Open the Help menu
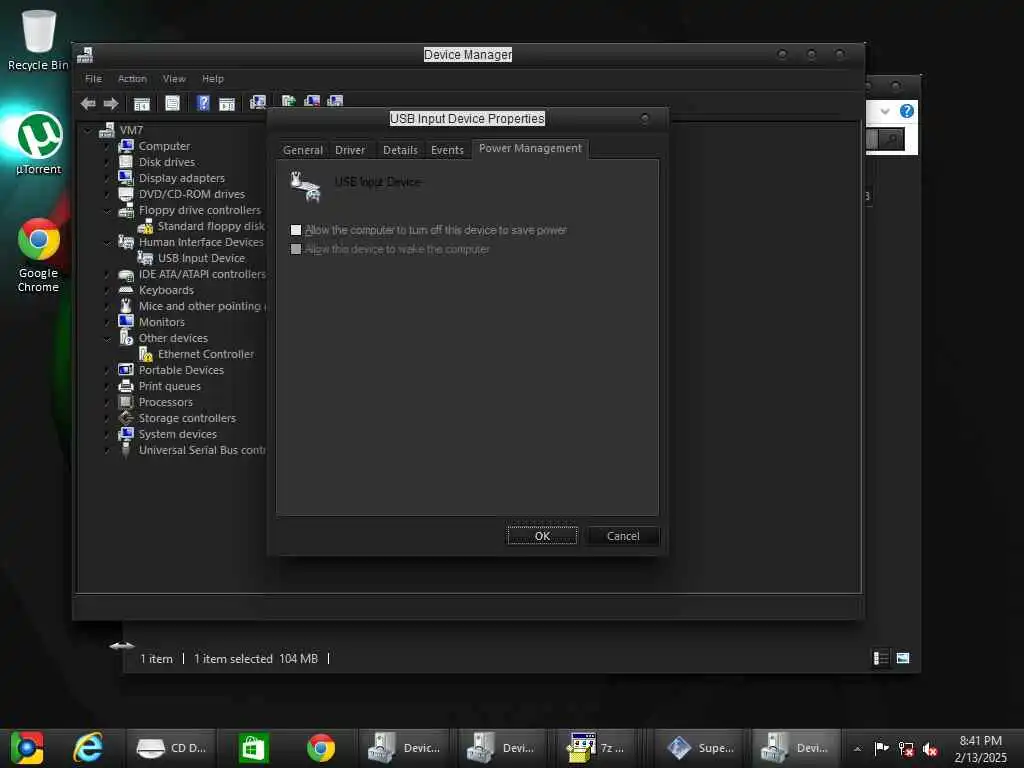 click(x=212, y=78)
